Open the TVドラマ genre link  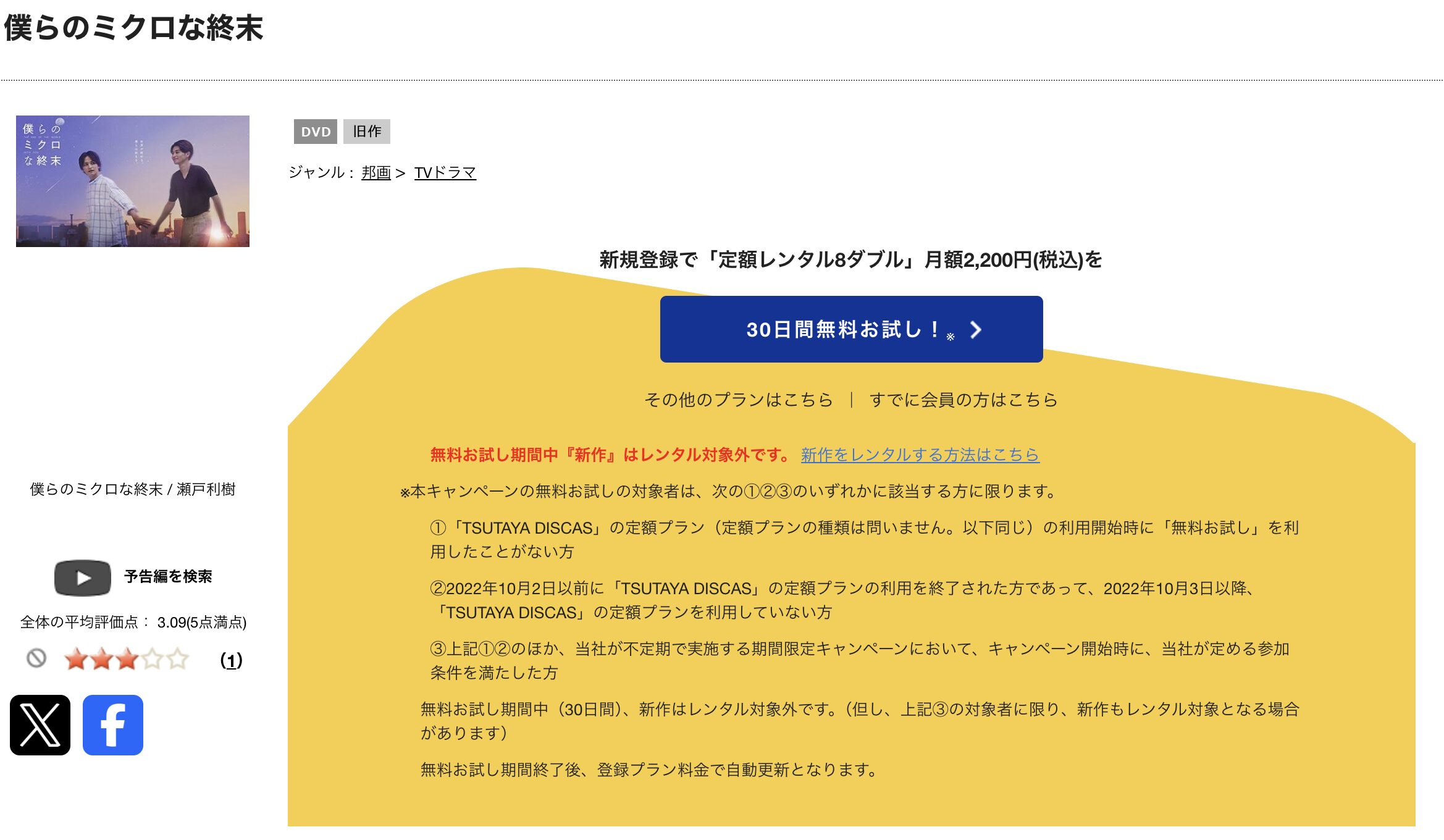[x=445, y=172]
